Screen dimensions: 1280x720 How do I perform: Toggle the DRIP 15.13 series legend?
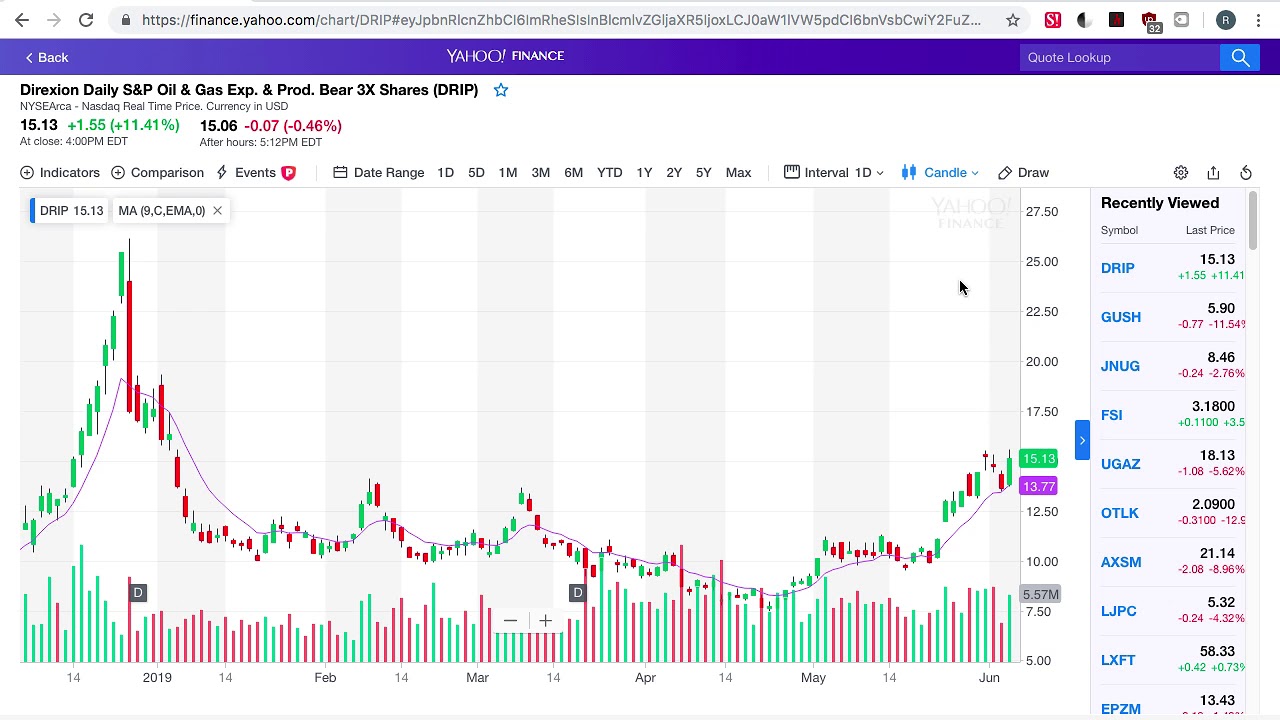click(x=70, y=211)
